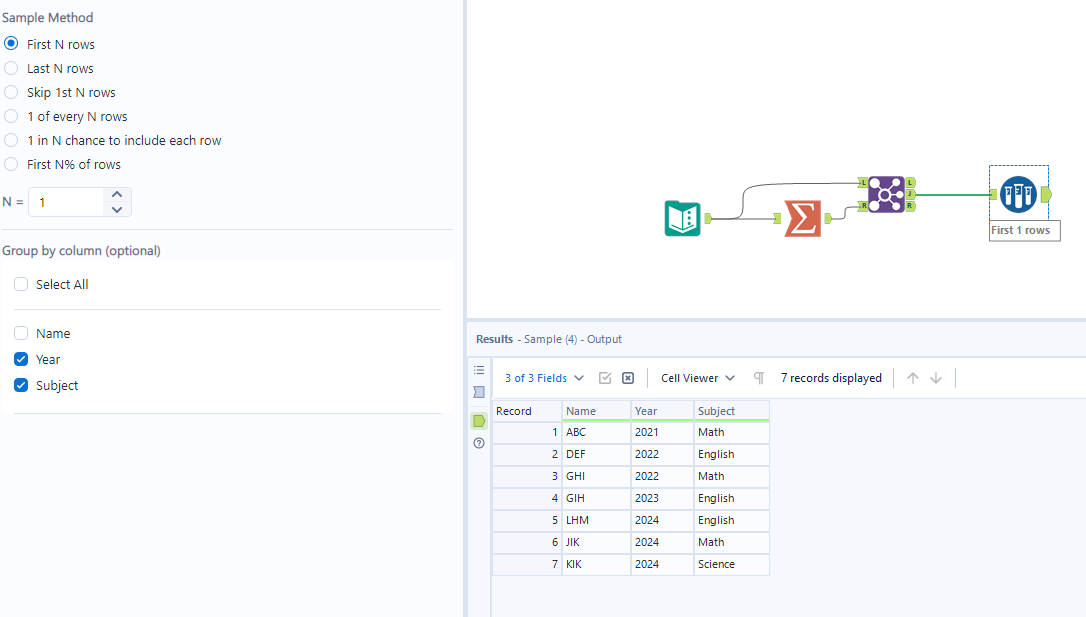Enable the Select All grouping checkbox

click(20, 283)
